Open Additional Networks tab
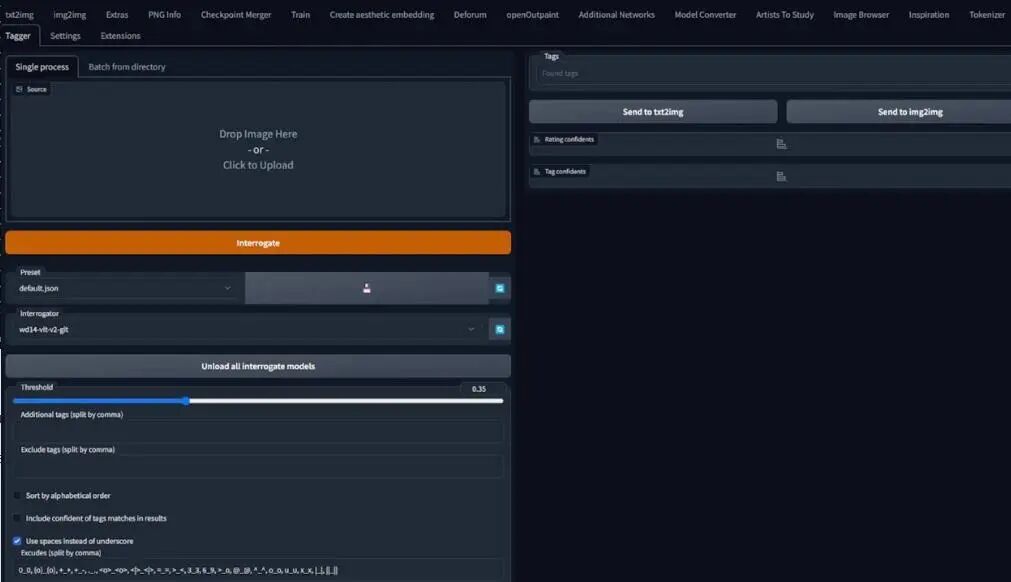Viewport: 1011px width, 582px height. pos(616,14)
